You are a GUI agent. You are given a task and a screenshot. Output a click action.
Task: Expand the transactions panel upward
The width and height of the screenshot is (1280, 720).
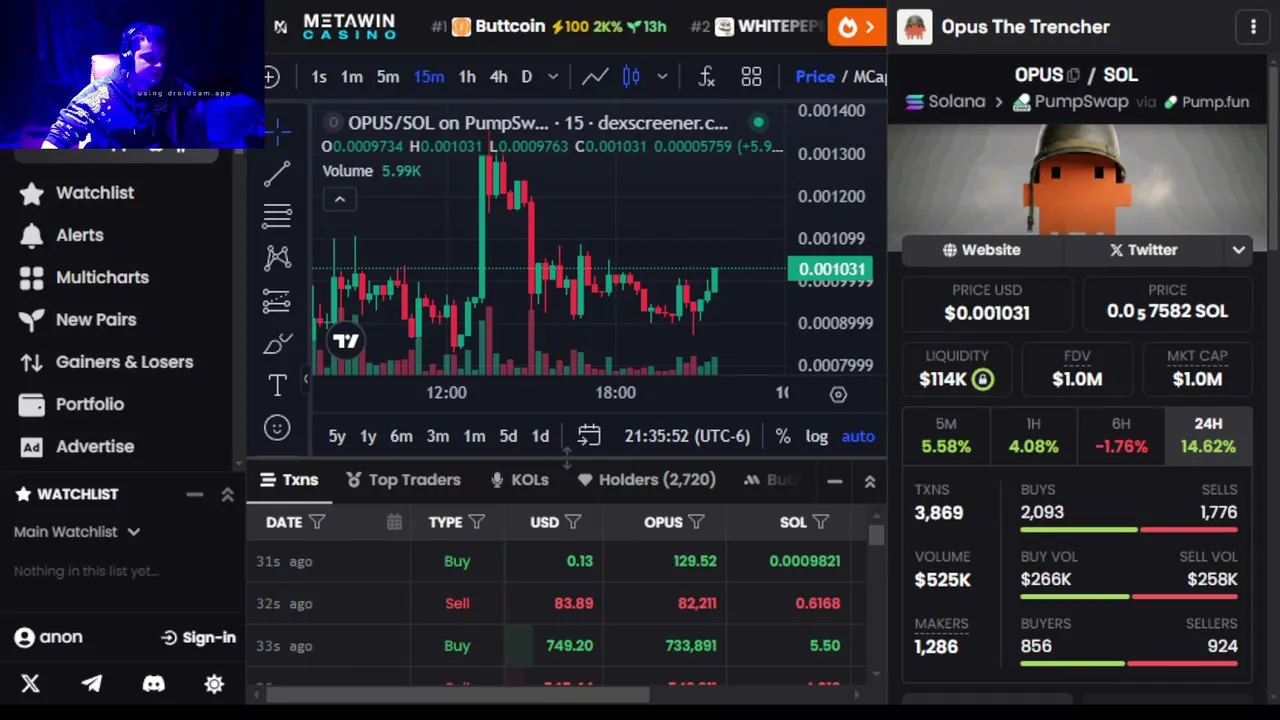point(870,482)
